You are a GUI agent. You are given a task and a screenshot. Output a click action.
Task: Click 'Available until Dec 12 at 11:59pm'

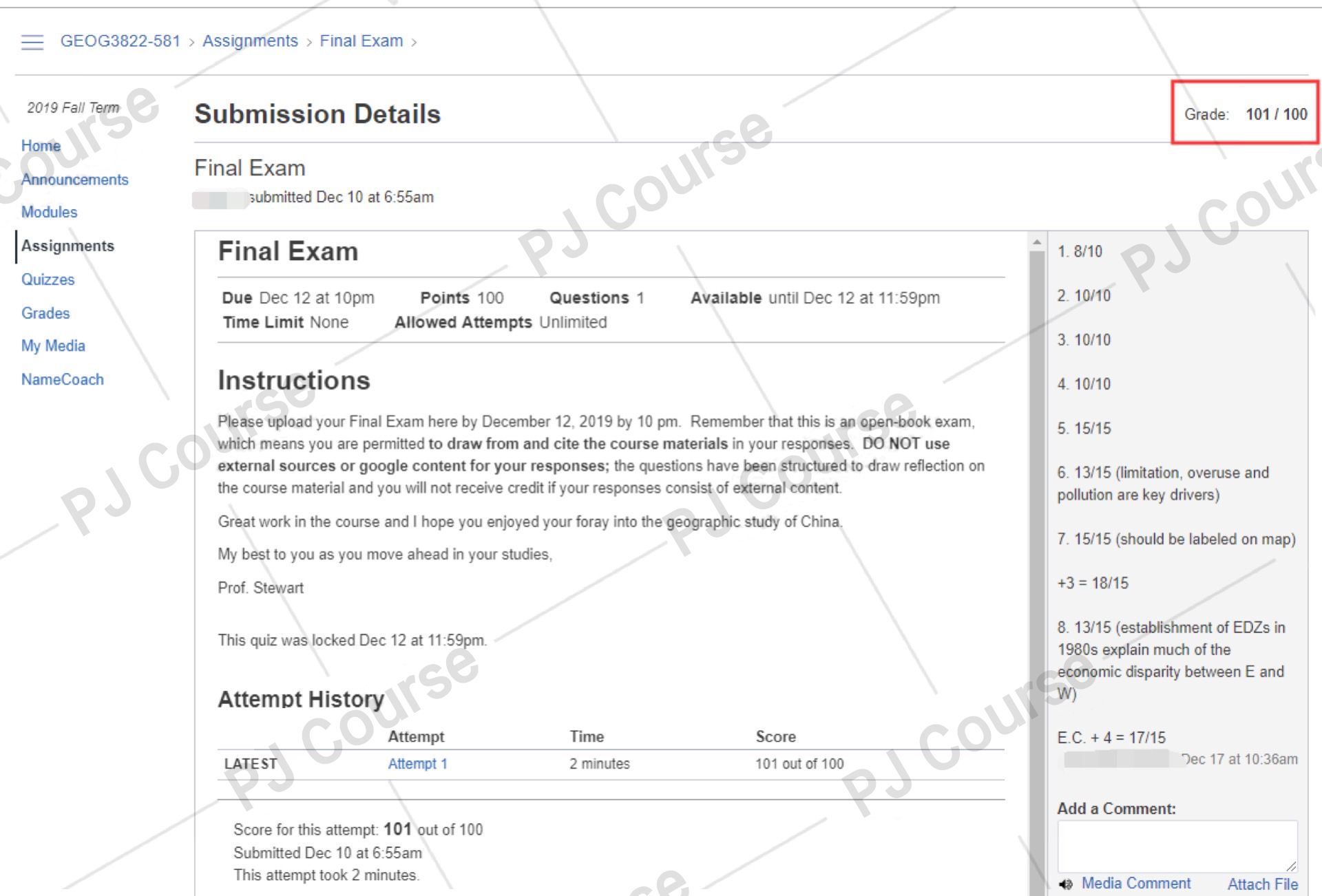[x=815, y=298]
